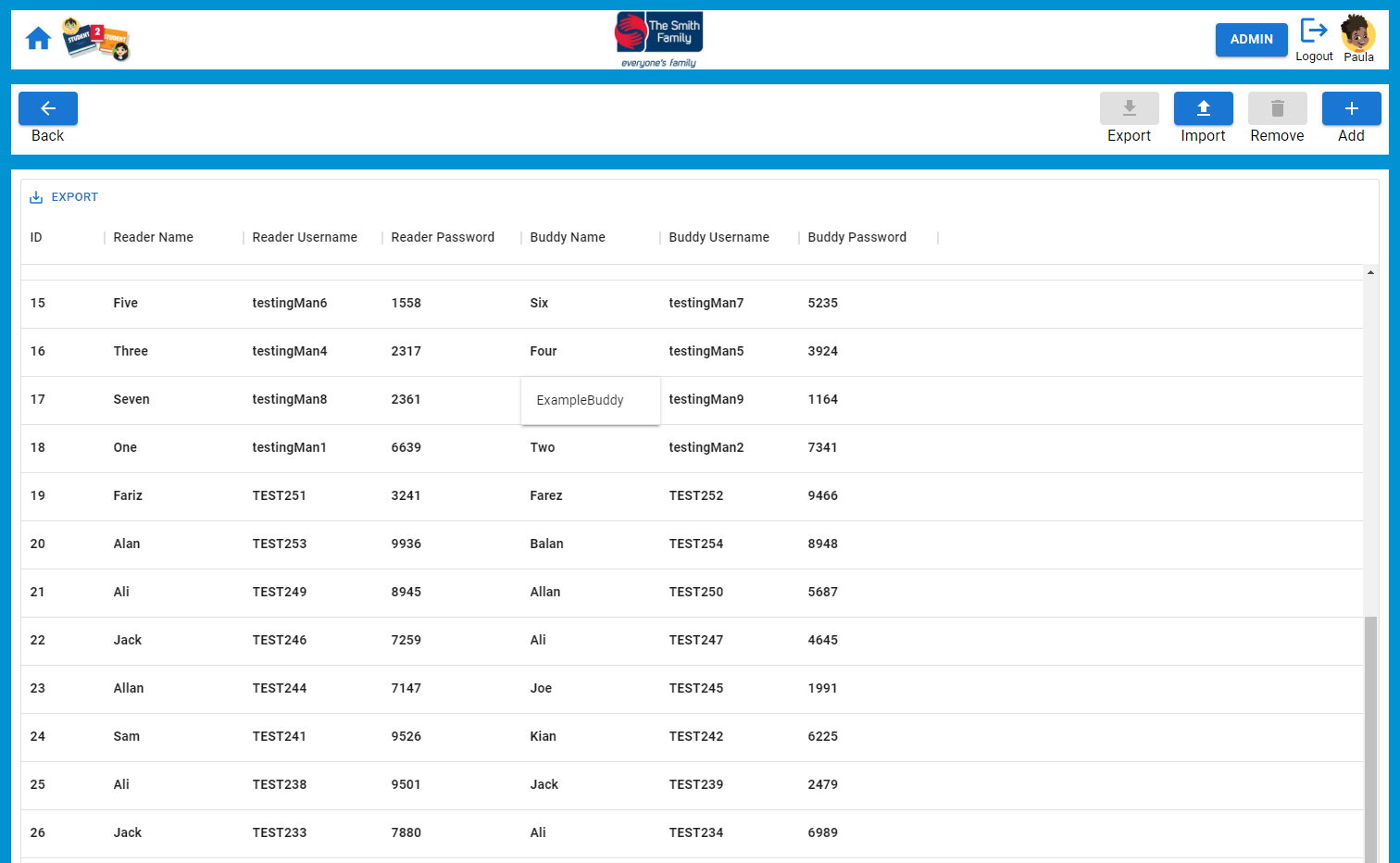1400x863 pixels.
Task: Click the Import upload icon button
Action: point(1203,108)
